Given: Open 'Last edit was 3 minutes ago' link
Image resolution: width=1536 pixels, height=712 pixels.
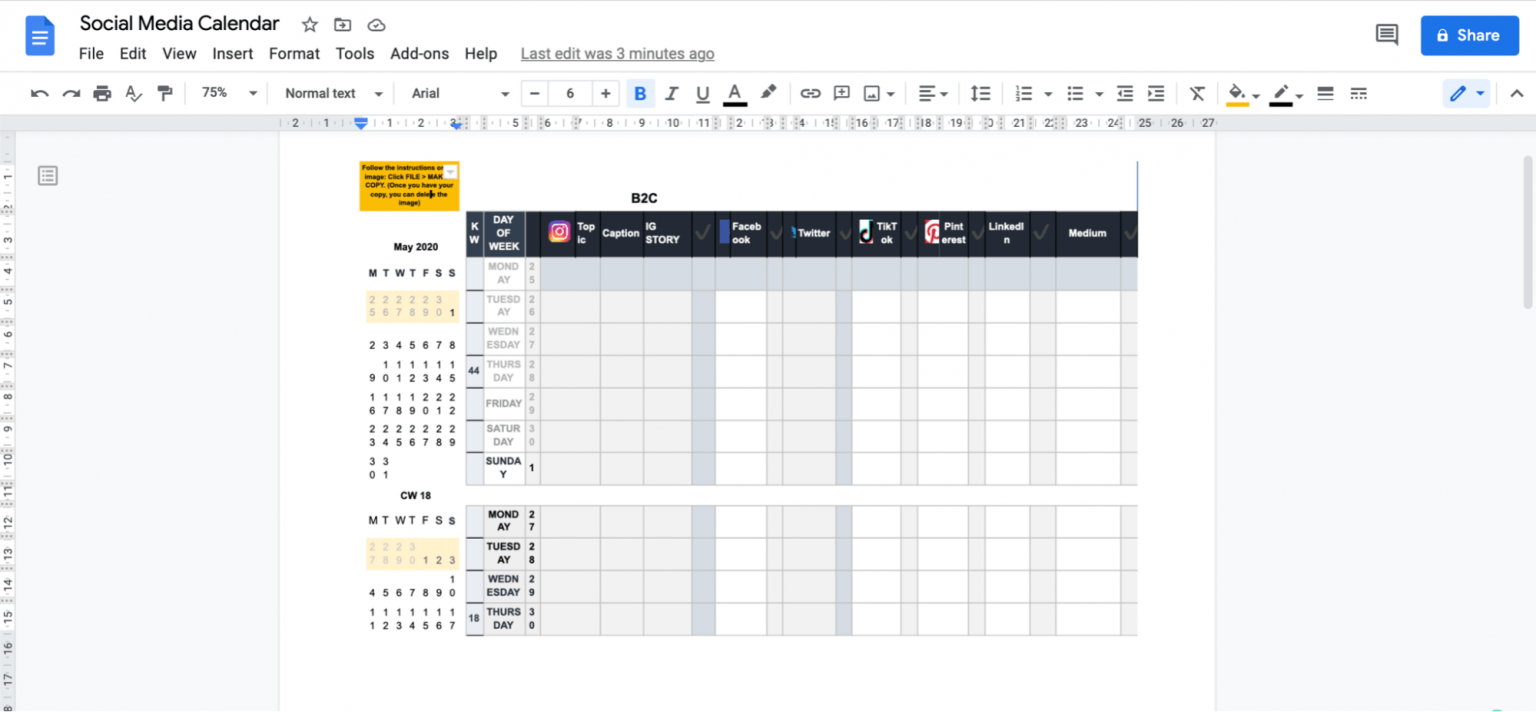Looking at the screenshot, I should (617, 54).
